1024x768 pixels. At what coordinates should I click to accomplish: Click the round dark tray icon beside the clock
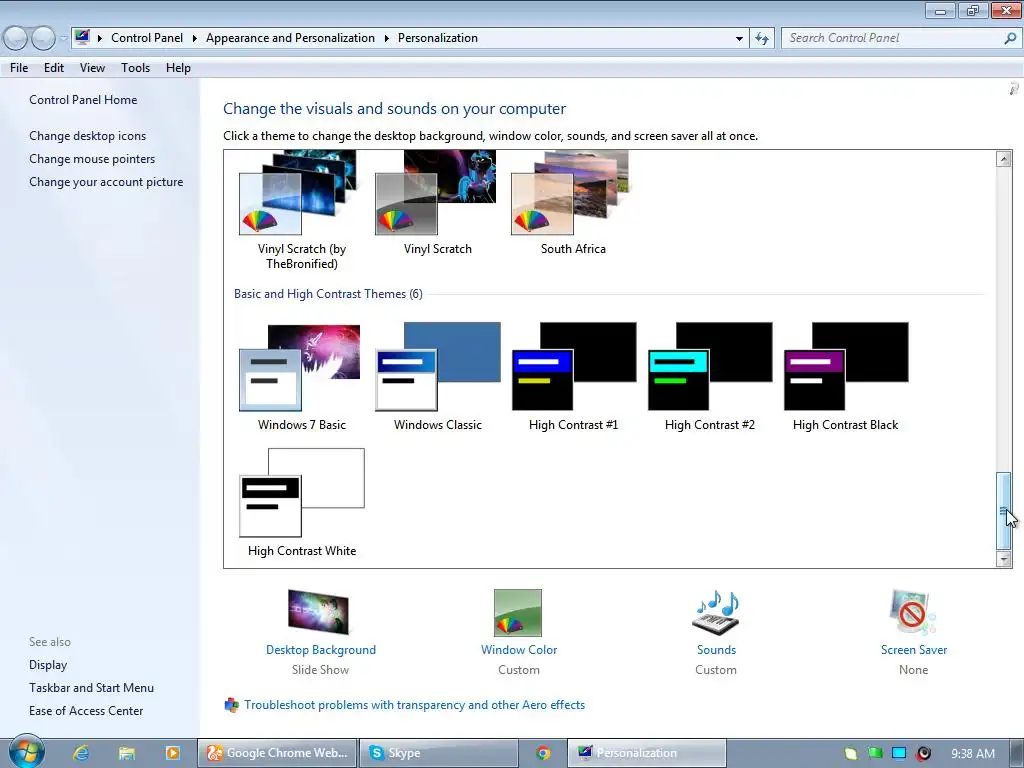click(x=923, y=753)
